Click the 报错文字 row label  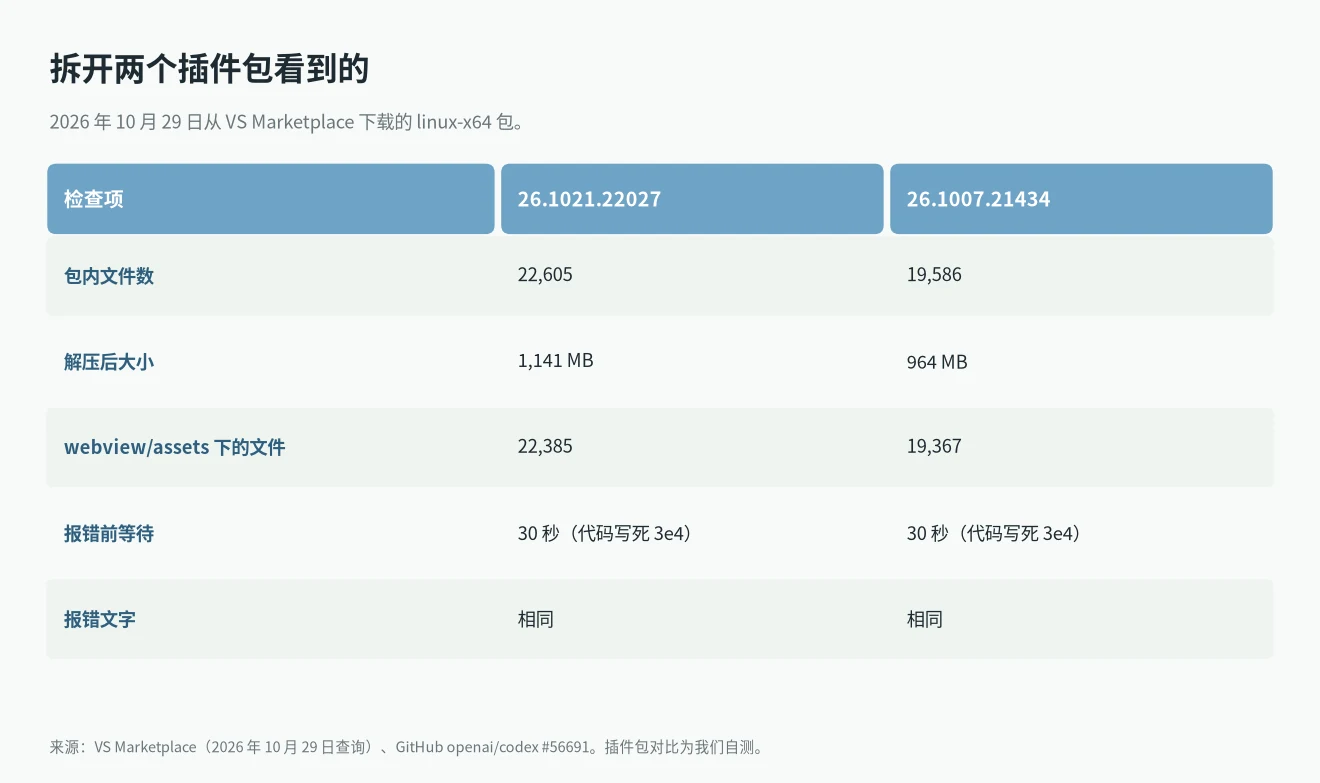[x=99, y=620]
